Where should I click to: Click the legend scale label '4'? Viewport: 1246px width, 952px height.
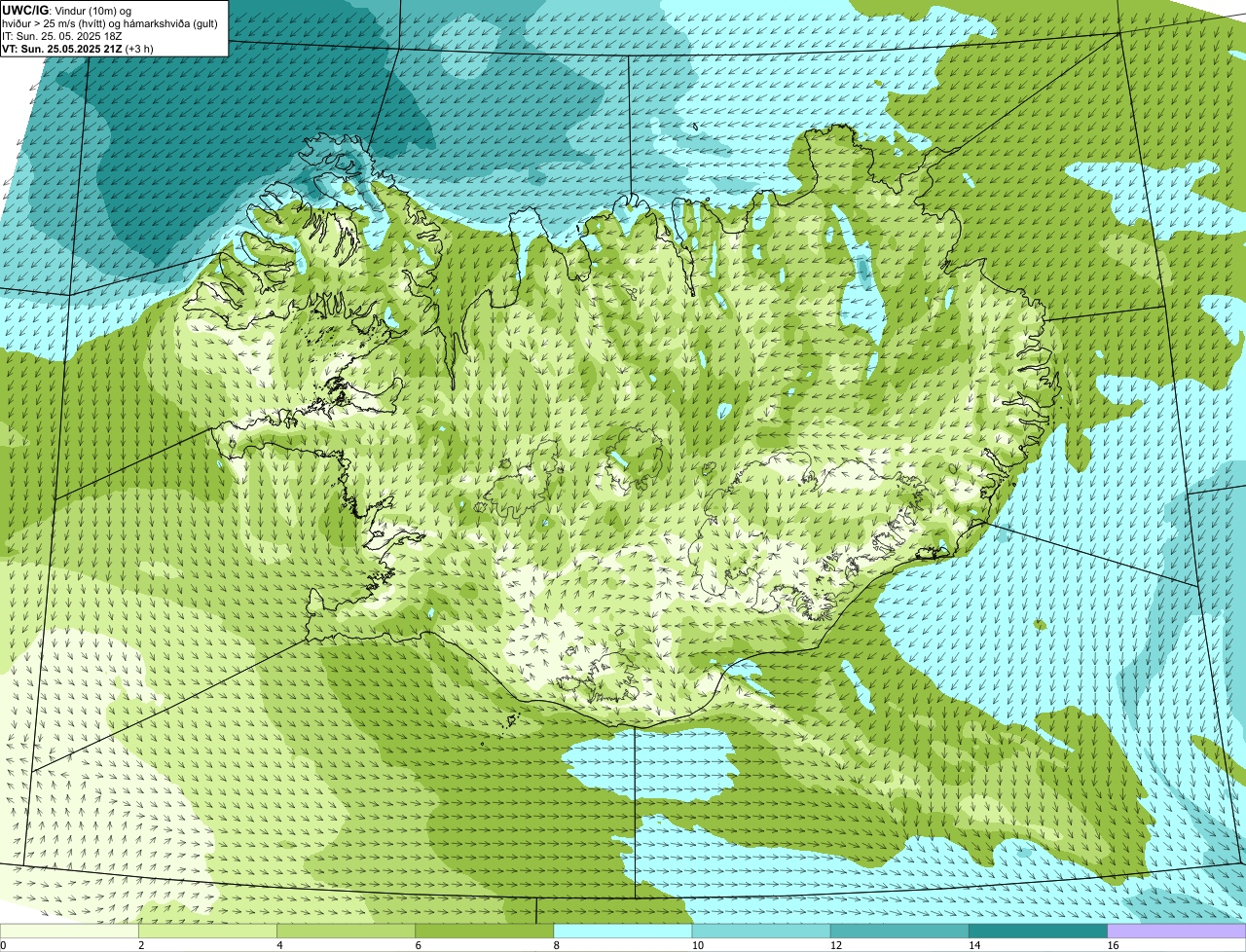[279, 945]
